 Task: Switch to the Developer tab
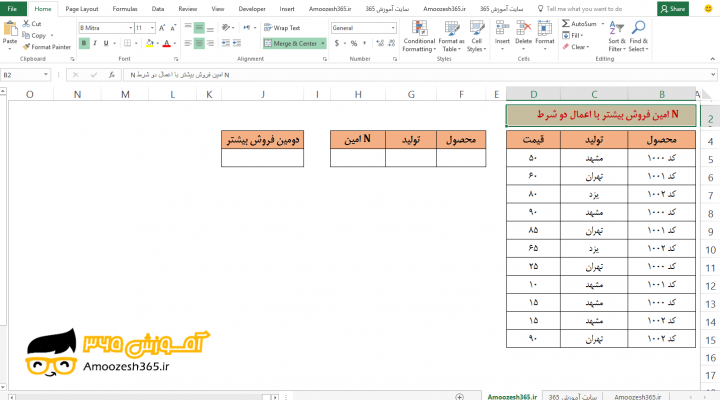pos(252,9)
